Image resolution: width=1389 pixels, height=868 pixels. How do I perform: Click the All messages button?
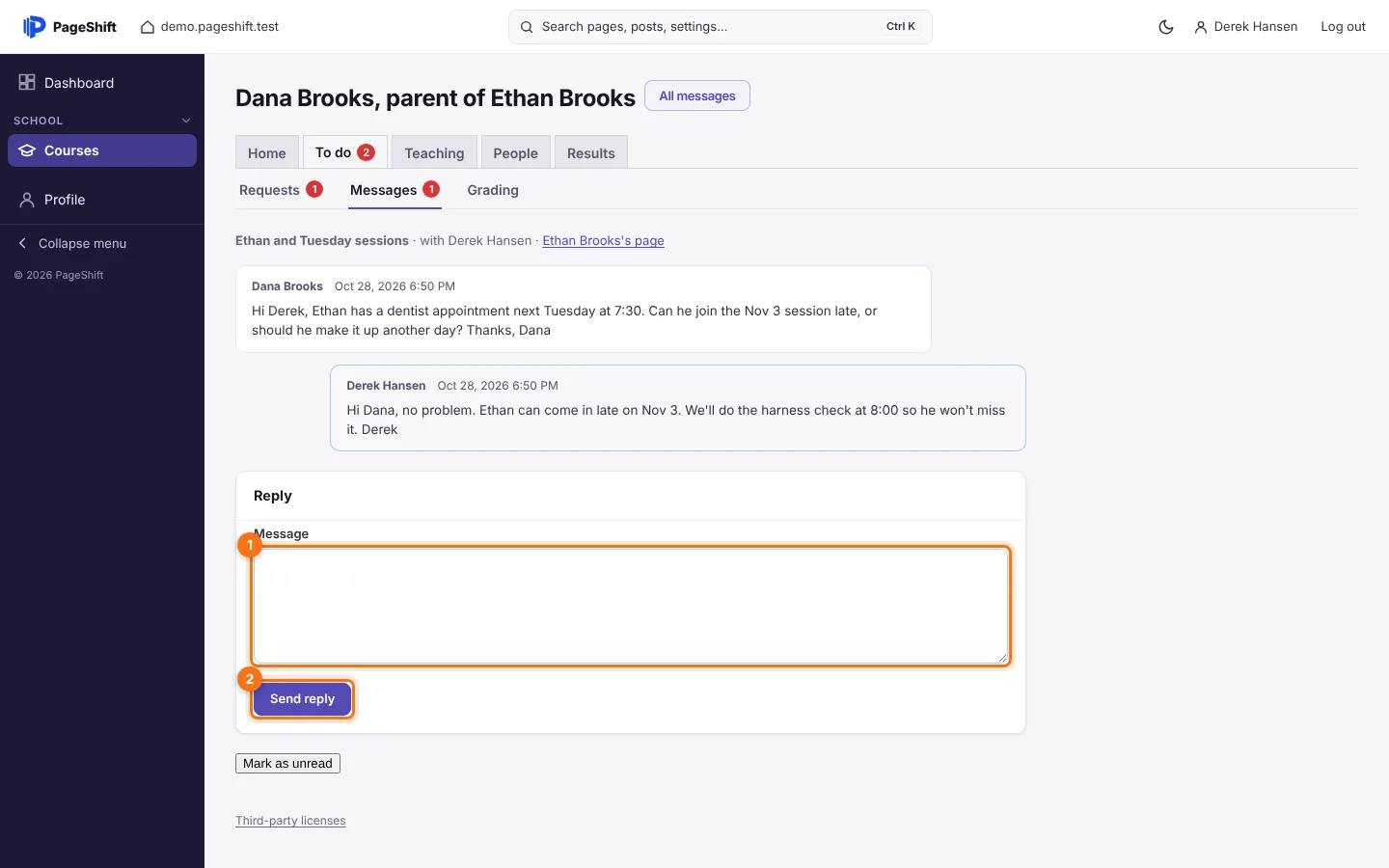point(697,95)
